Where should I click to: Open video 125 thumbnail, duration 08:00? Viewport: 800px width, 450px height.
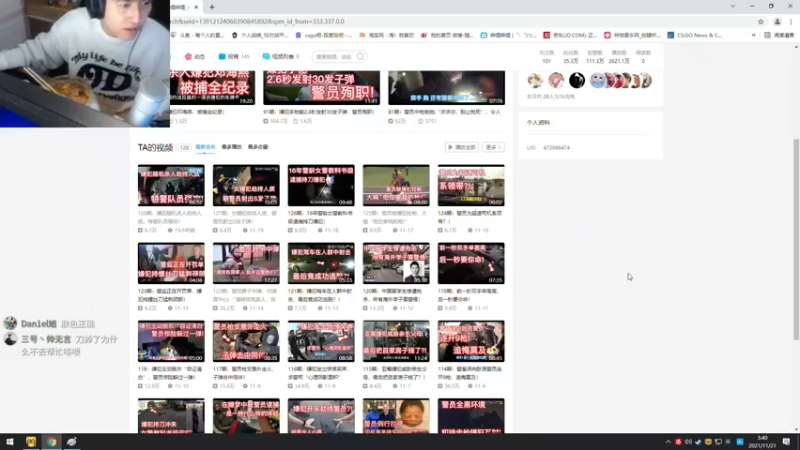click(x=396, y=185)
